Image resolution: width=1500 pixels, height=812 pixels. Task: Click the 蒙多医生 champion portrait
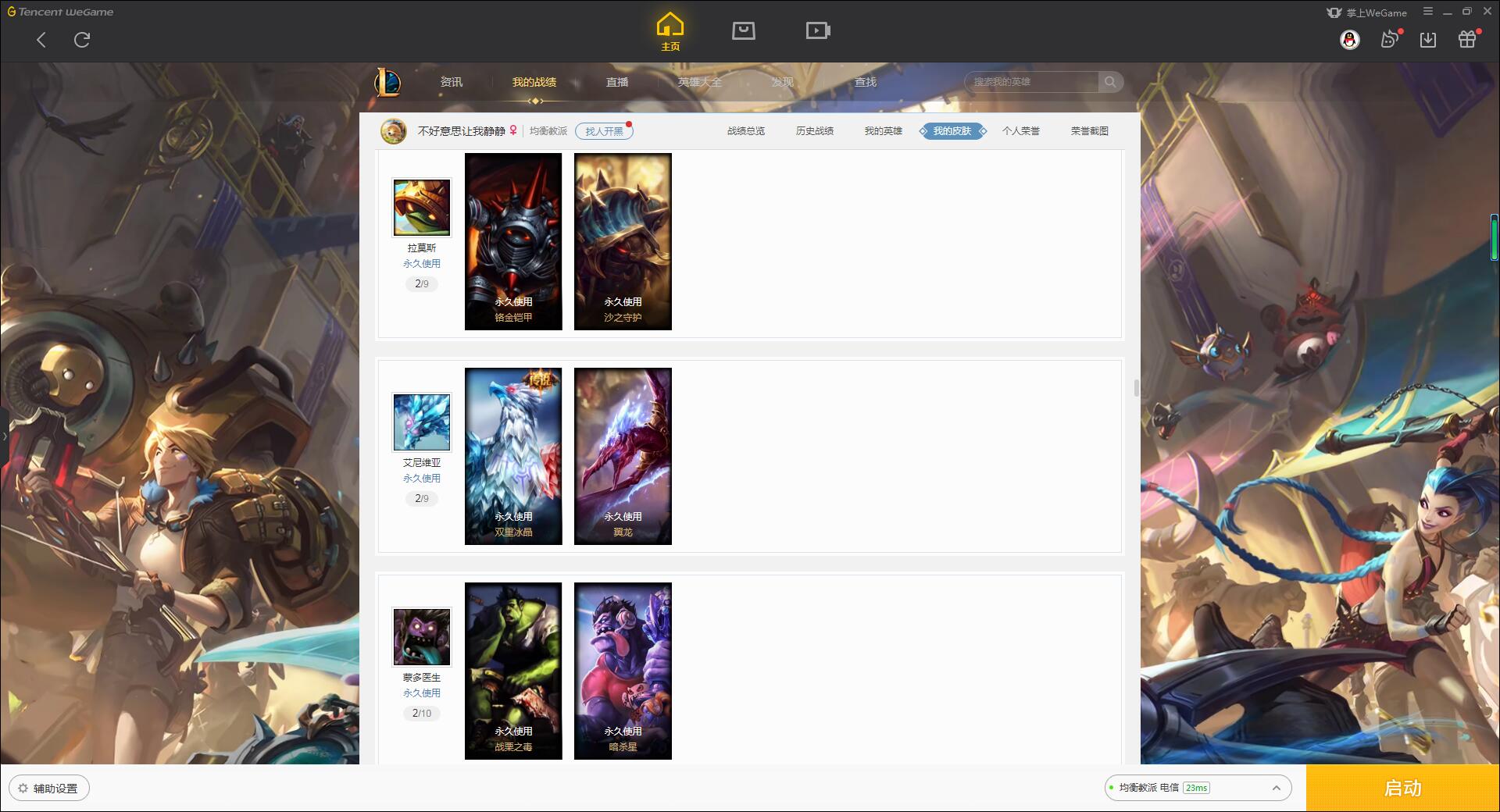click(422, 637)
